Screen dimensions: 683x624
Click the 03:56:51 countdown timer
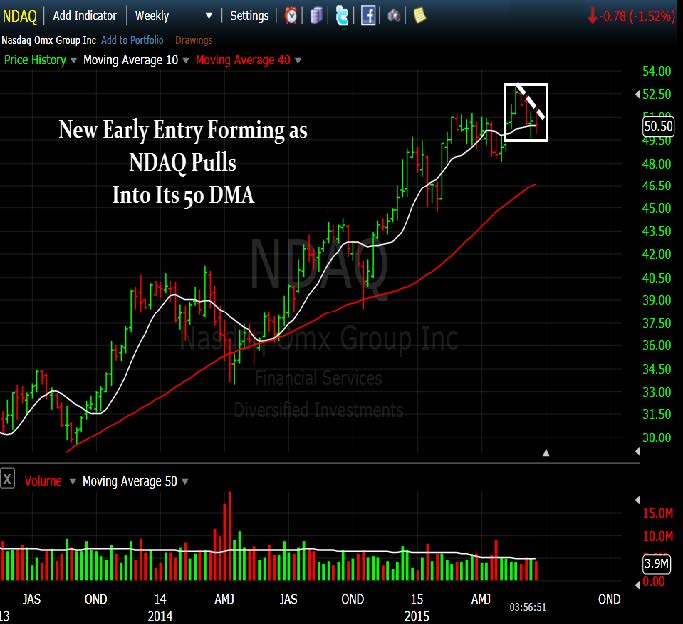tap(528, 607)
